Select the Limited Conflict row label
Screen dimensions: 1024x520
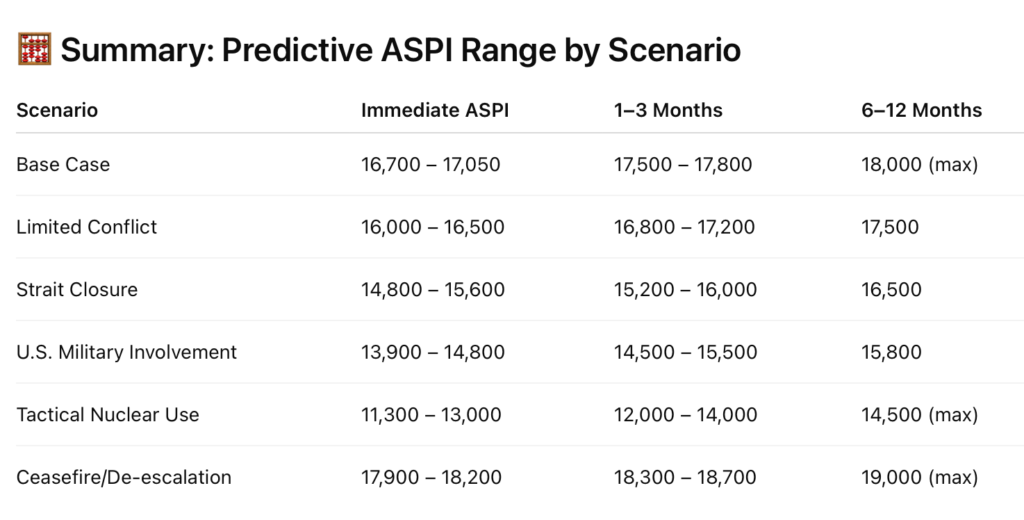[87, 227]
